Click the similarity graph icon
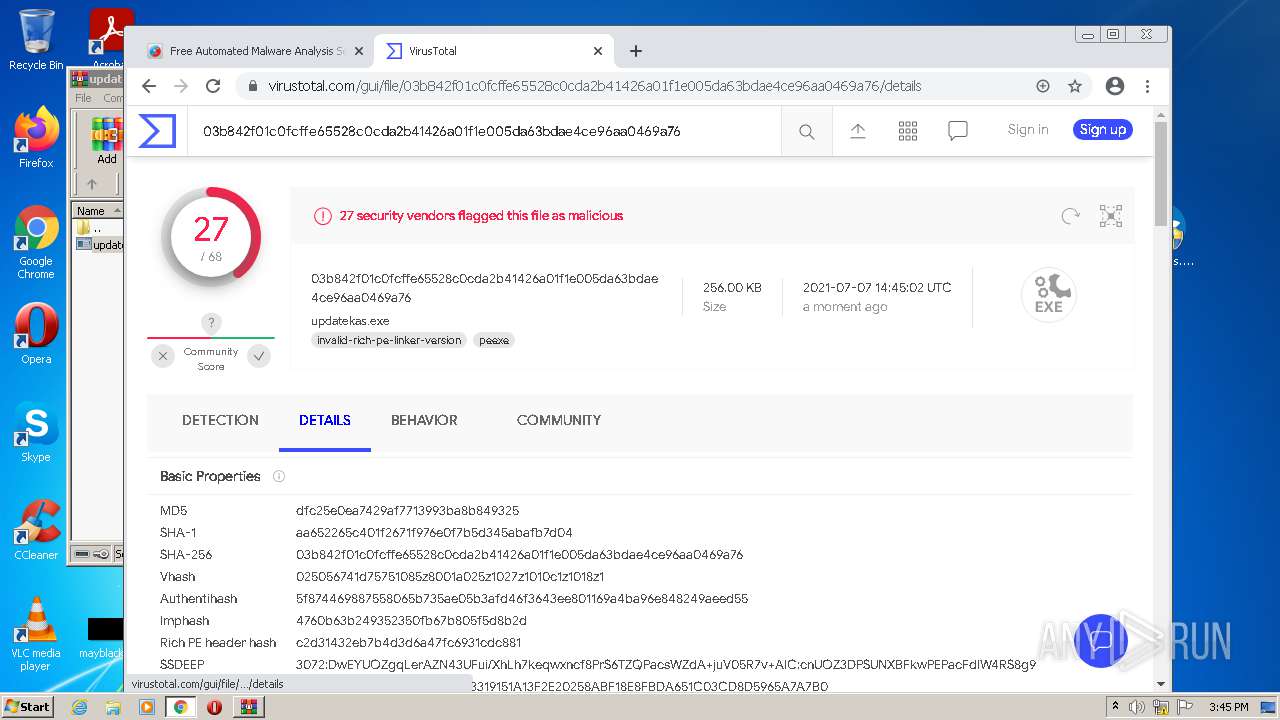 (1111, 216)
